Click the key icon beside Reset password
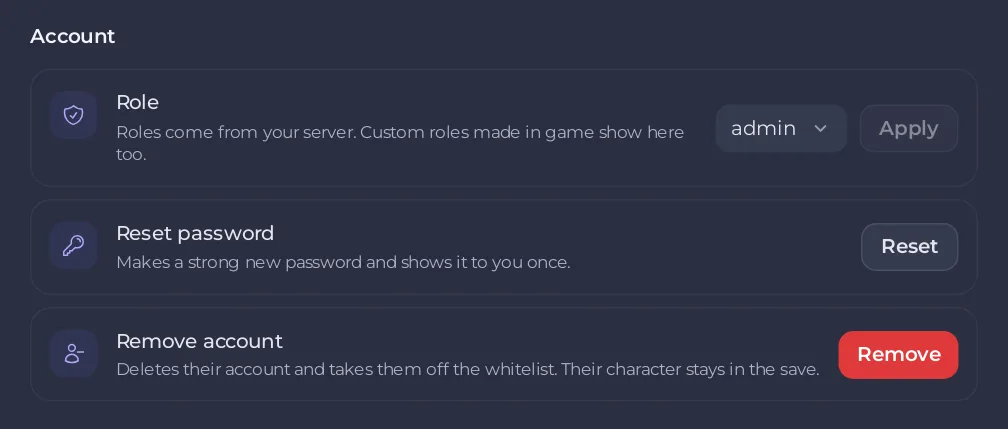 [x=73, y=246]
